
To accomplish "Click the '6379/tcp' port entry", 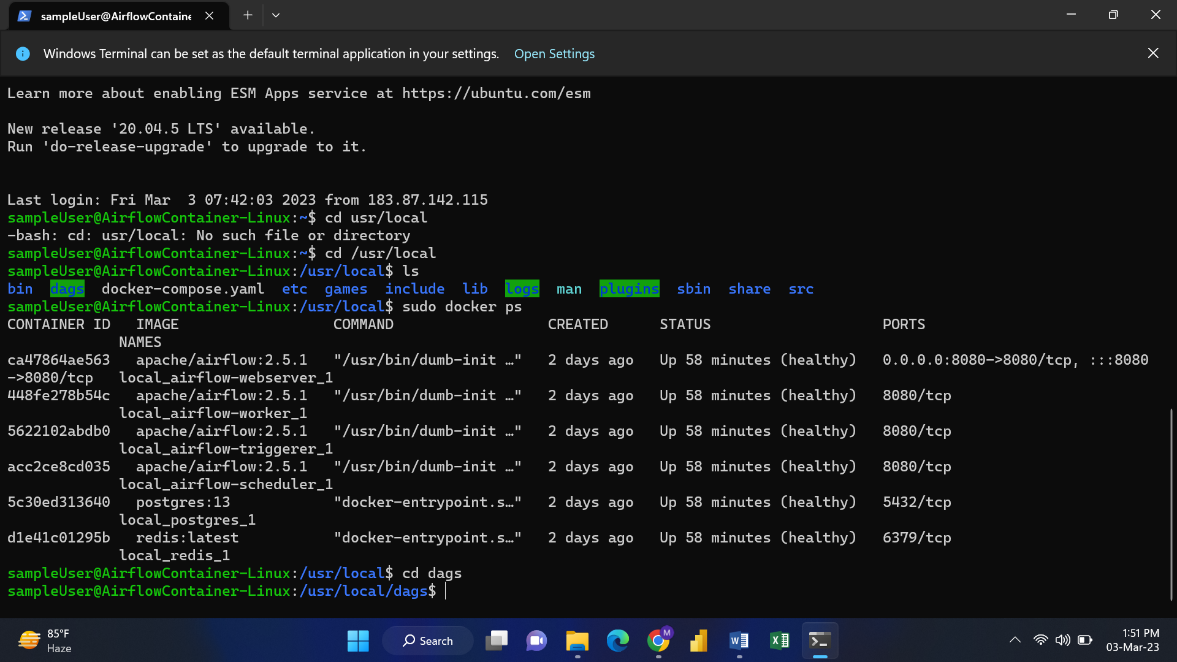I will [917, 538].
